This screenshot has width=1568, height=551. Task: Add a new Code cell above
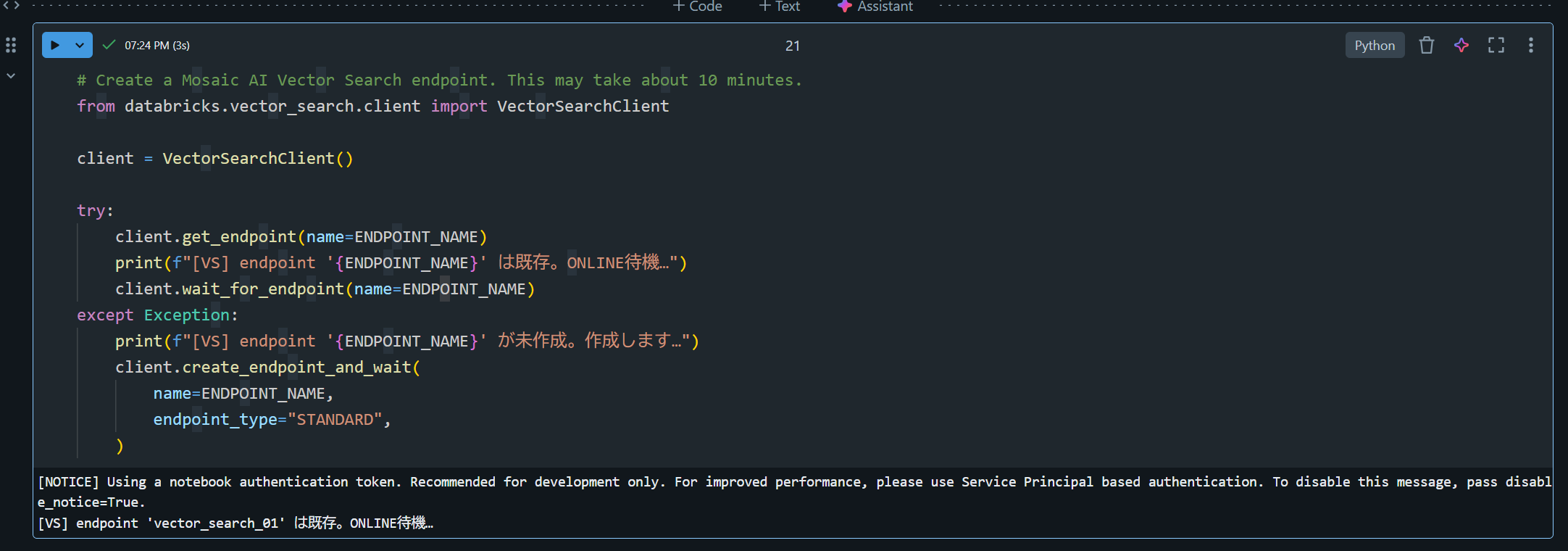pos(697,7)
